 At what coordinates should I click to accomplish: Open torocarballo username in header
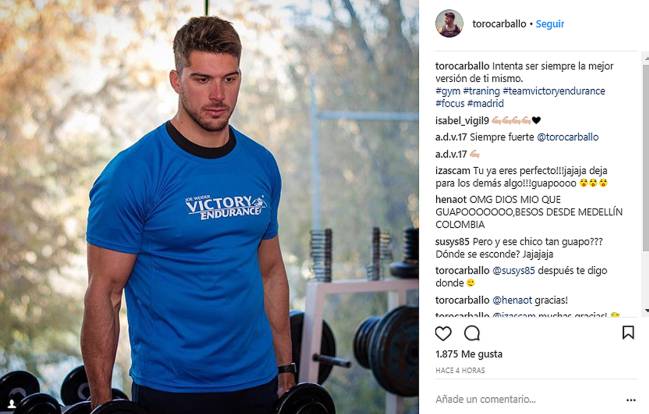pos(499,24)
